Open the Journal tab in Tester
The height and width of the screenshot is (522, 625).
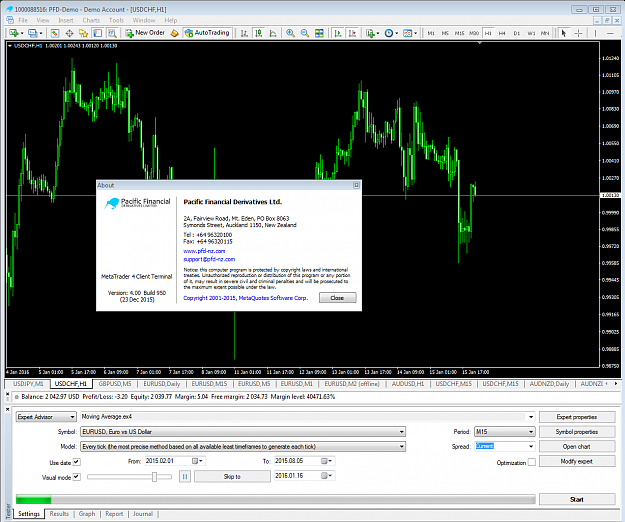point(143,514)
